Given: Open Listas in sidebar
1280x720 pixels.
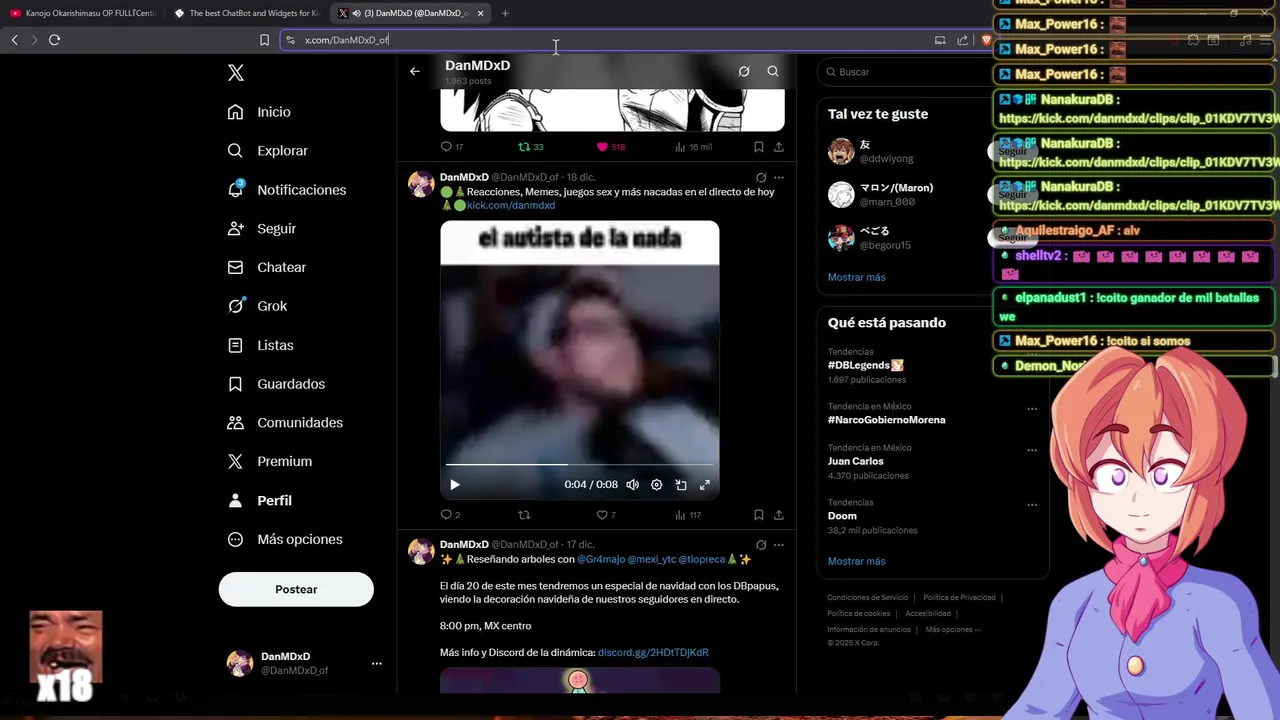Looking at the screenshot, I should (x=260, y=345).
